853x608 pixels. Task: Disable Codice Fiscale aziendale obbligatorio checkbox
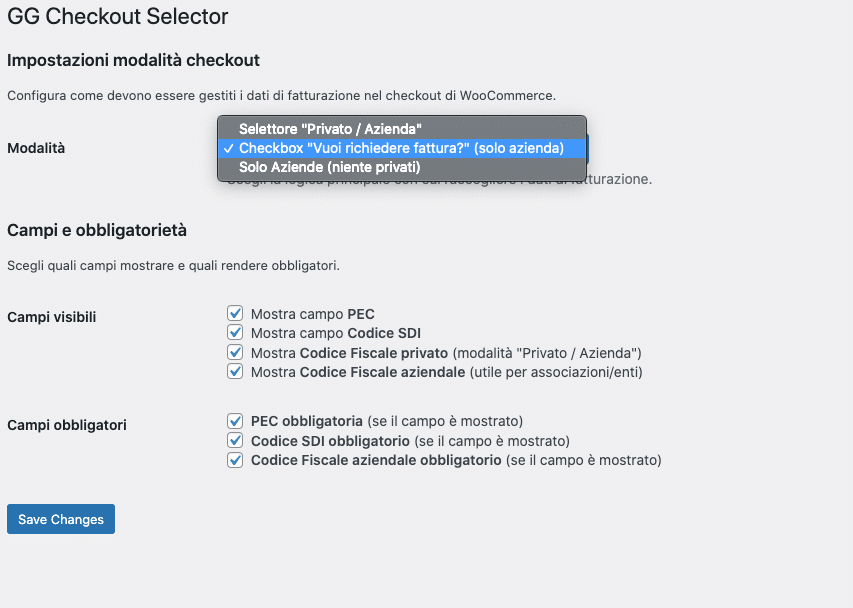pos(236,461)
